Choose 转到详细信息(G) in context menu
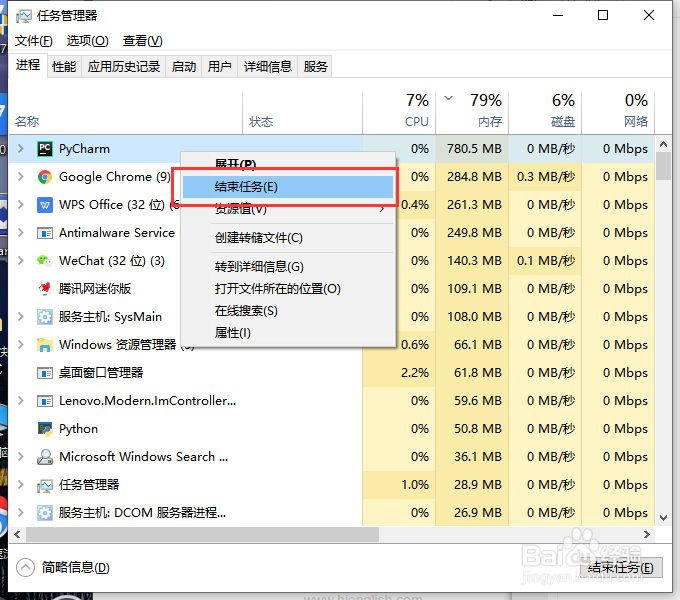This screenshot has height=600, width=680. tap(288, 267)
